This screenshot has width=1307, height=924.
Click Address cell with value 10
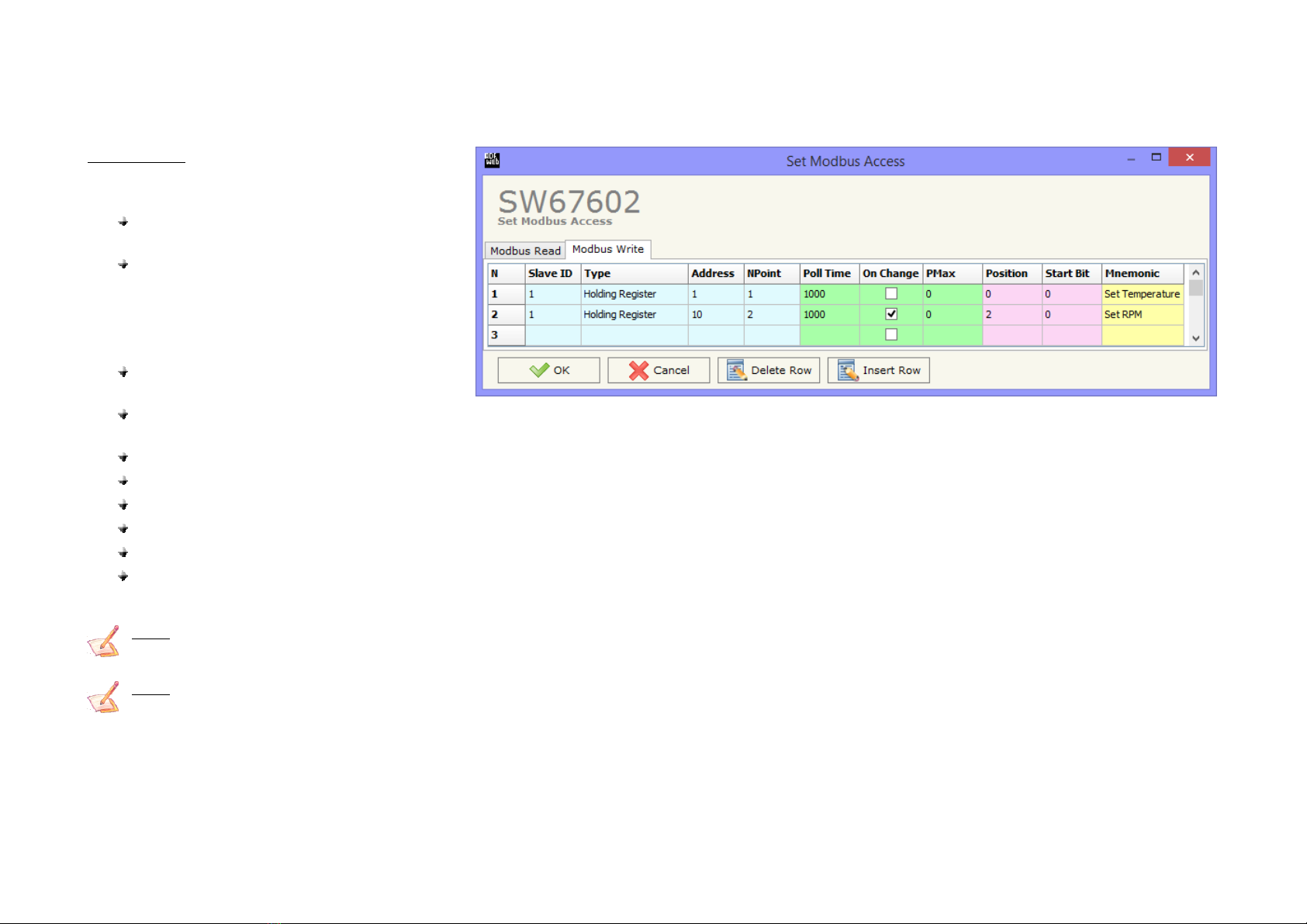[716, 314]
